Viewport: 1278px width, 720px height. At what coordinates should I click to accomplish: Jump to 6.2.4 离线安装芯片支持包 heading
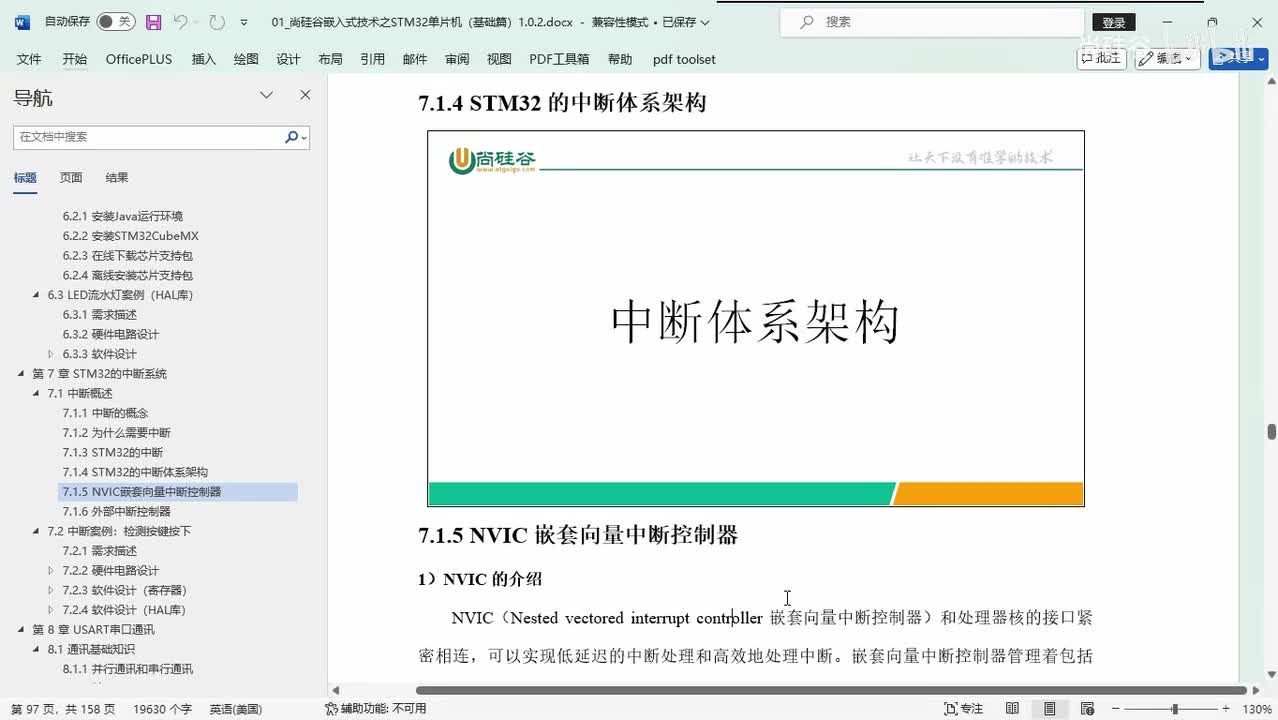128,275
